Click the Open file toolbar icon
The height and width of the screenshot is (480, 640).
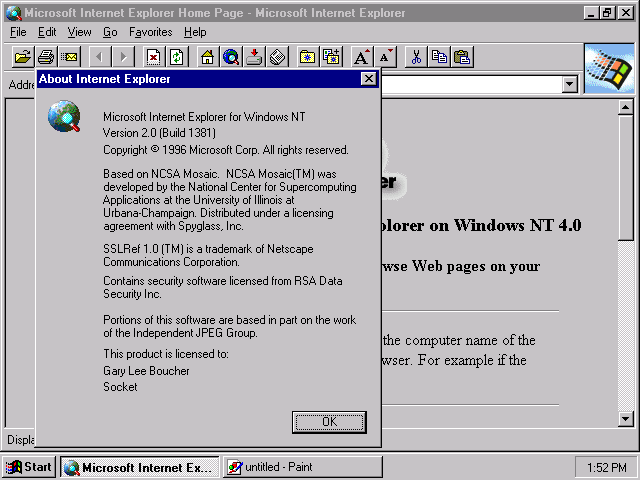click(22, 57)
